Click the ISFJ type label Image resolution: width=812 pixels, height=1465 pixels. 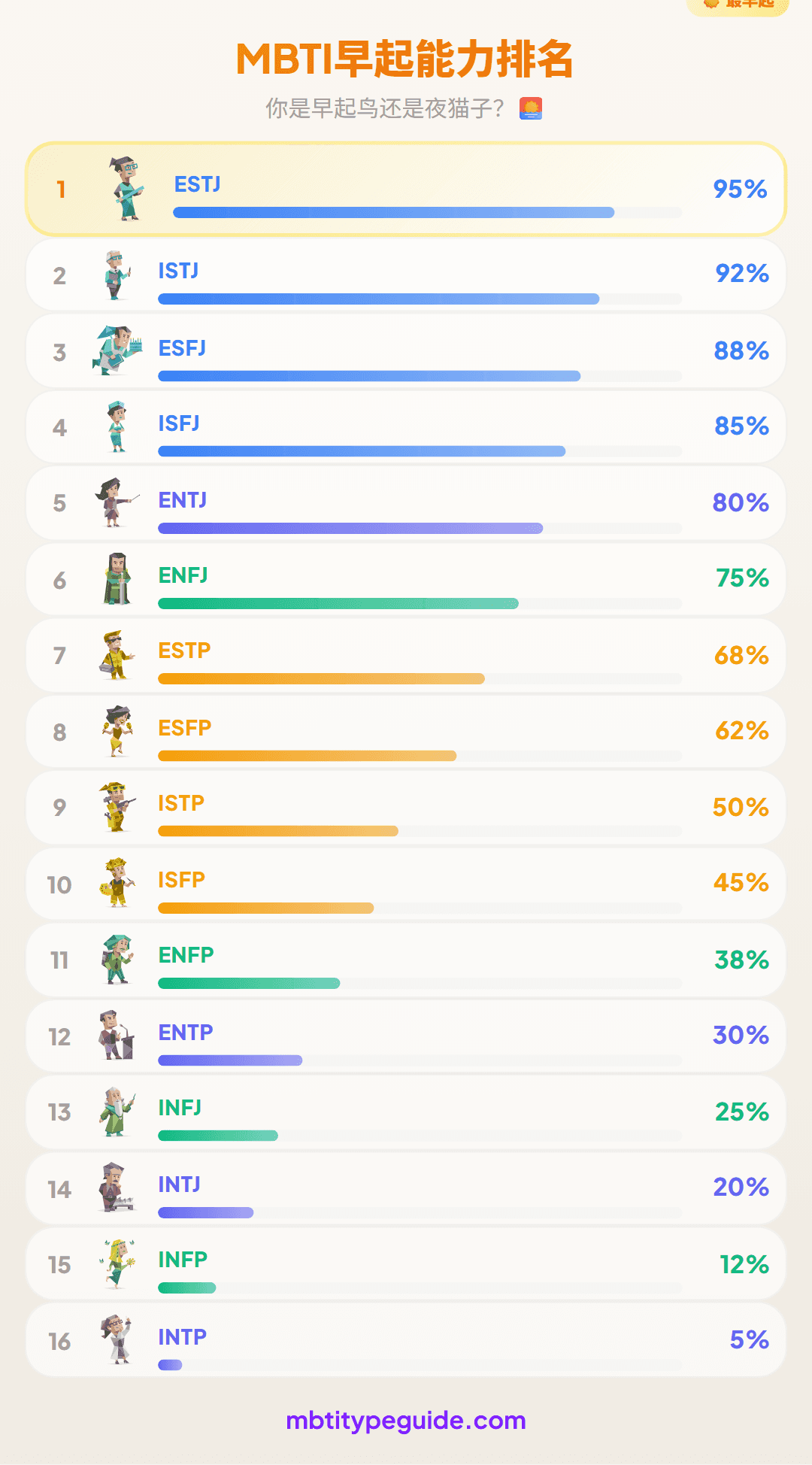pyautogui.click(x=179, y=424)
